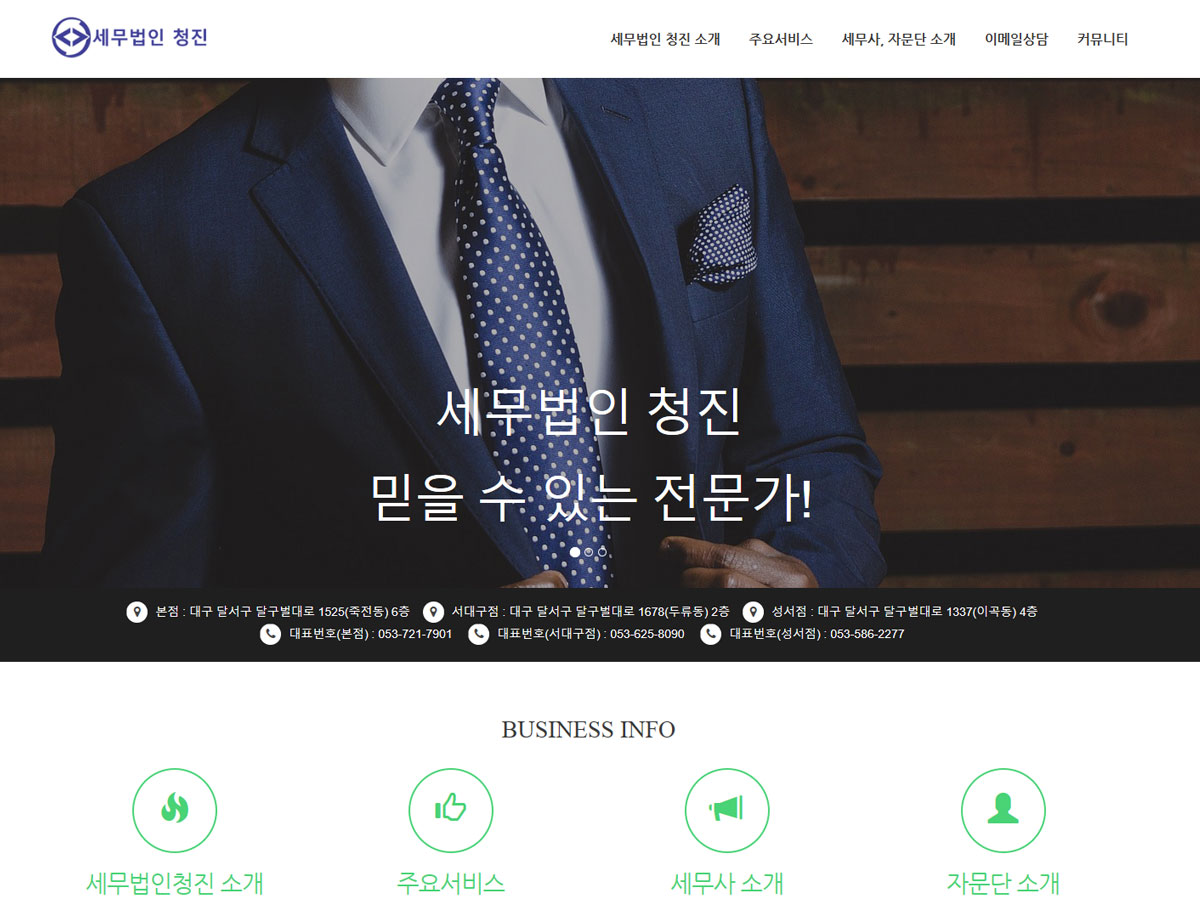The image size is (1200, 907).
Task: Switch to the second slide indicator dot
Action: point(589,552)
